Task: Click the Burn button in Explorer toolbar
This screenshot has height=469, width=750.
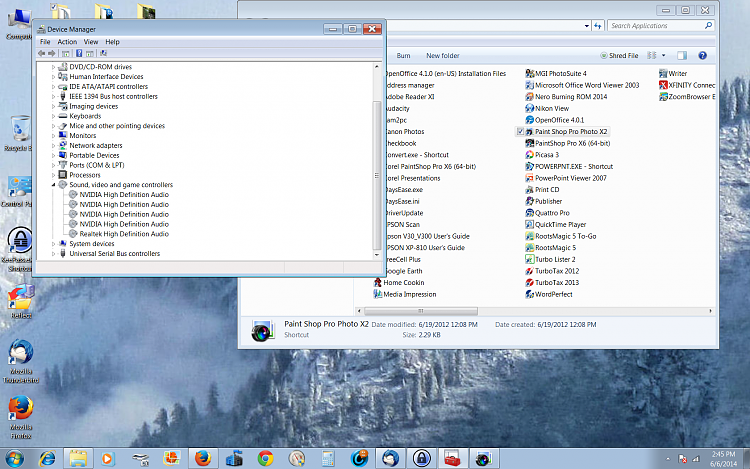Action: 403,55
